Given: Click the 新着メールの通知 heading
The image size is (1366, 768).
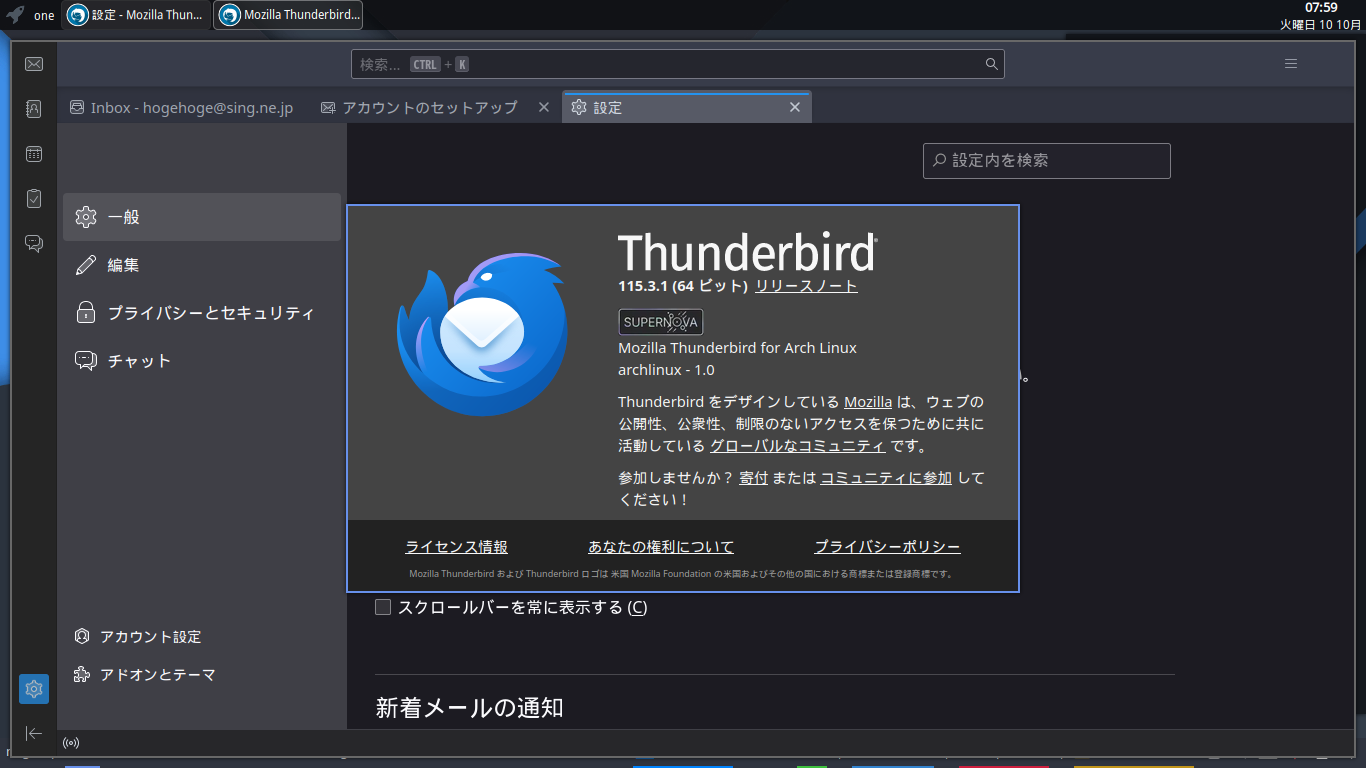Looking at the screenshot, I should pyautogui.click(x=469, y=708).
